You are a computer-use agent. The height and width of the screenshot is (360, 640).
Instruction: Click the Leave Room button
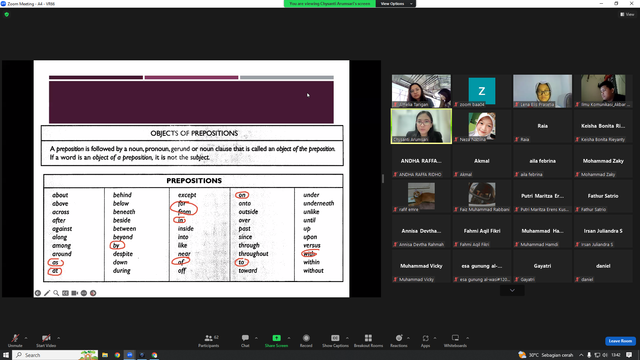(x=620, y=341)
